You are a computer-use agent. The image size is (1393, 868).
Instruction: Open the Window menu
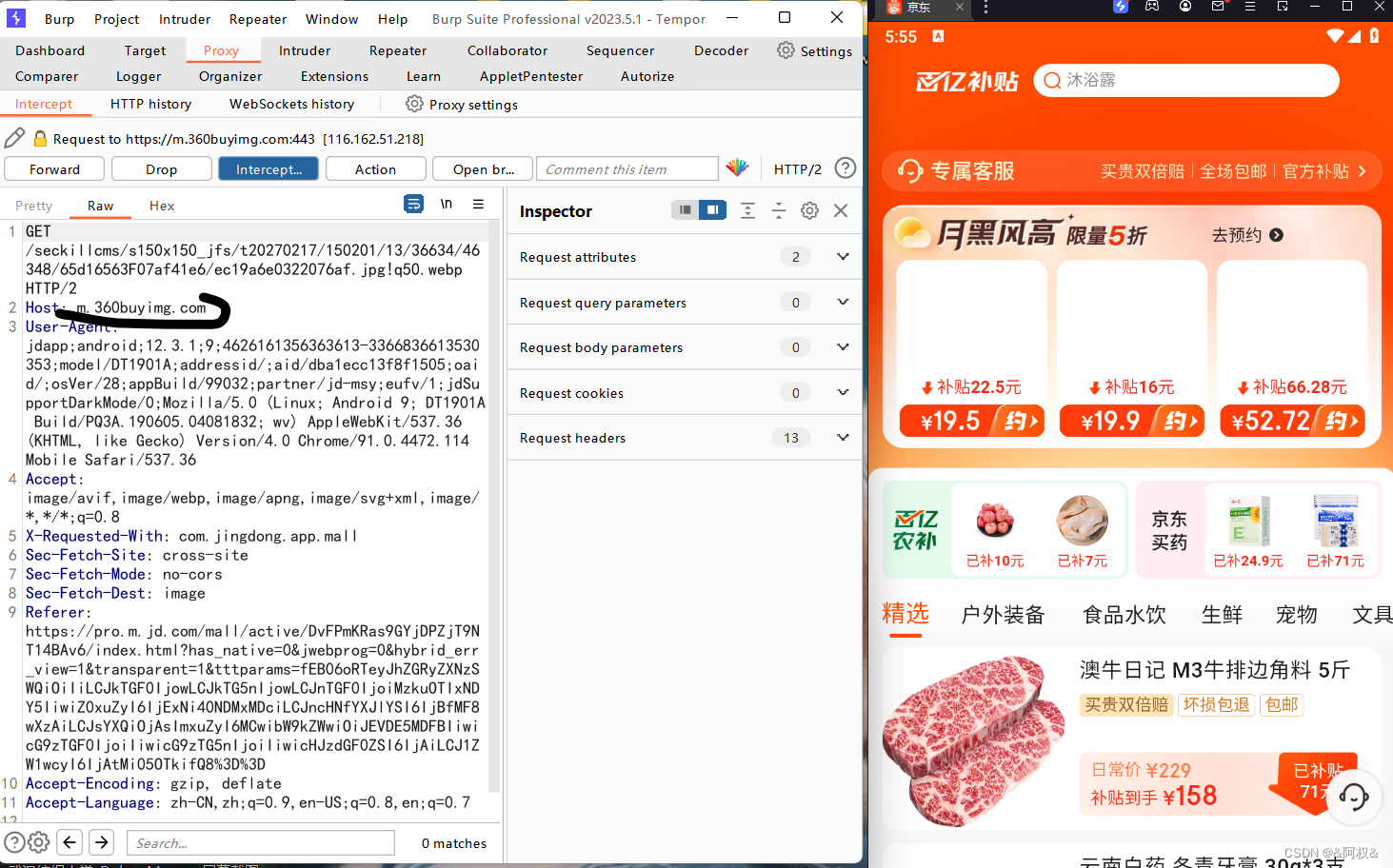(x=331, y=19)
